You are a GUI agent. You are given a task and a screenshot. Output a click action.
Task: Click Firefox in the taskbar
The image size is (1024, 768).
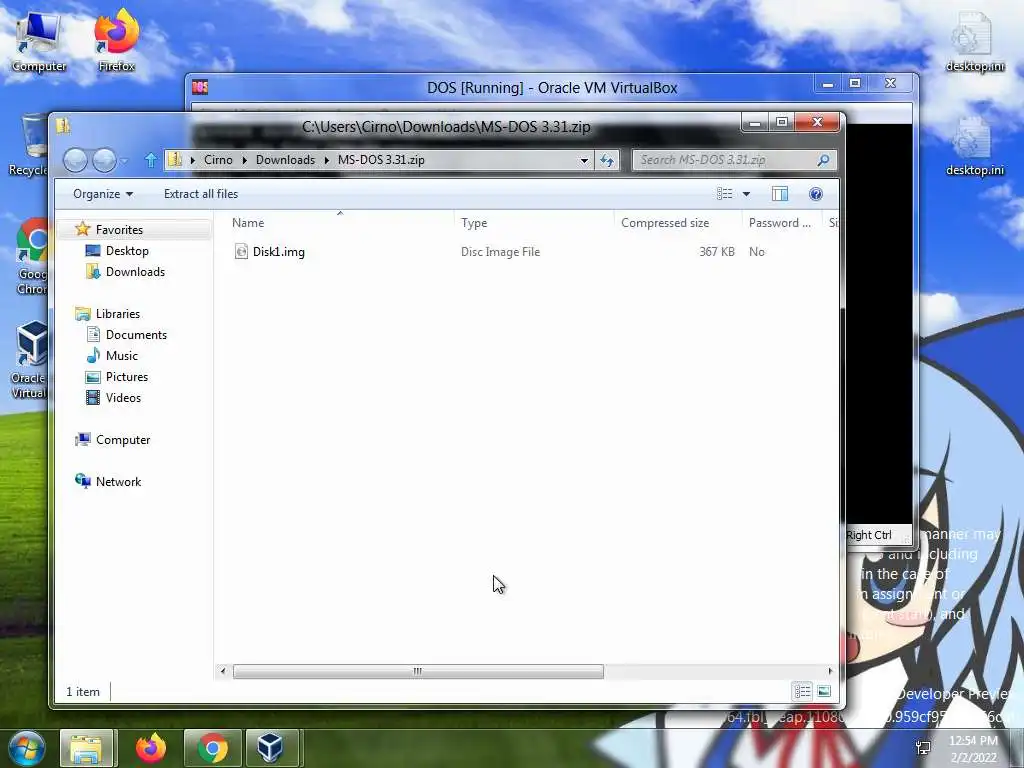[x=151, y=748]
